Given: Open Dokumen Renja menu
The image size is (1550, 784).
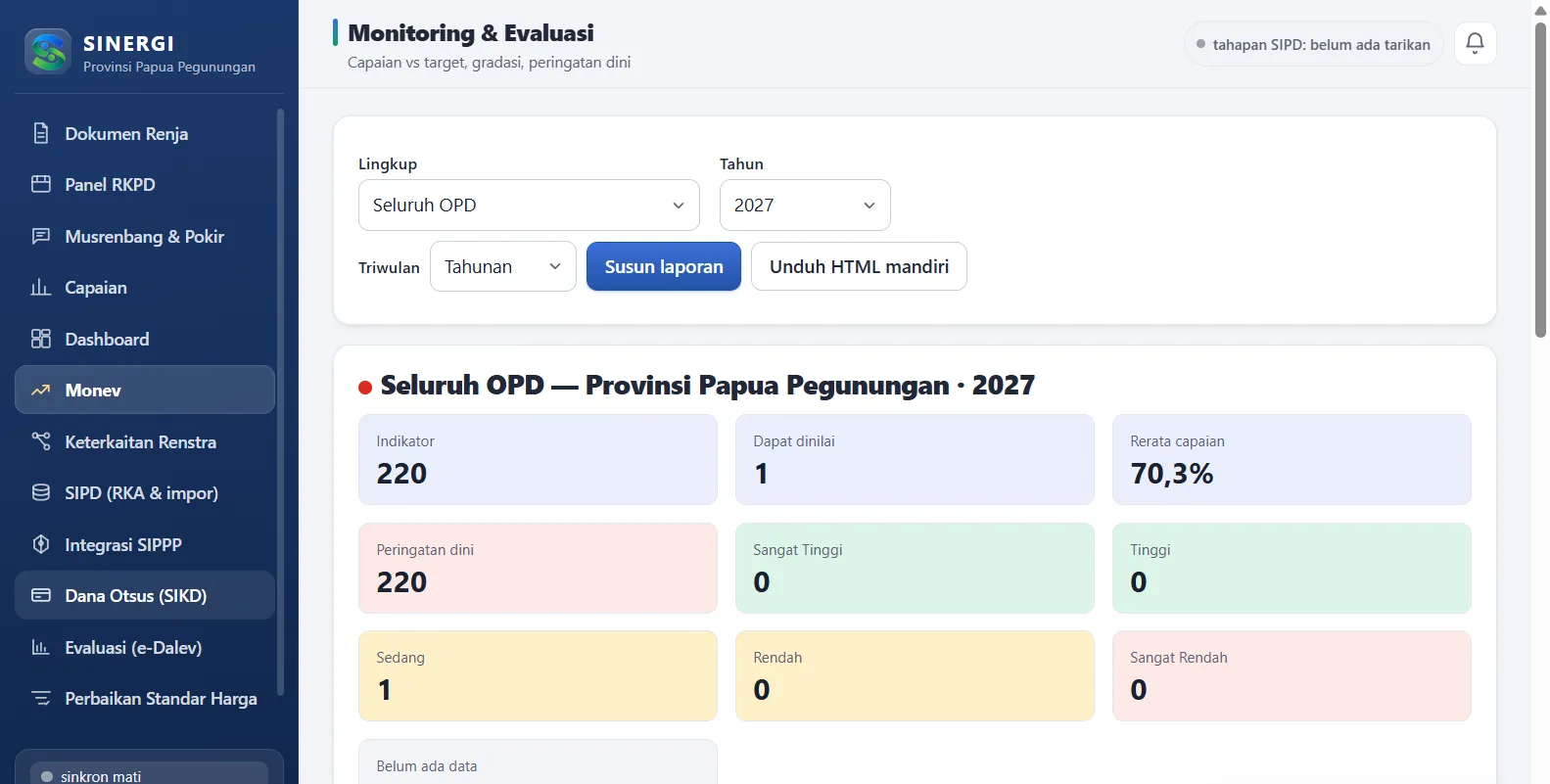Looking at the screenshot, I should [x=145, y=133].
